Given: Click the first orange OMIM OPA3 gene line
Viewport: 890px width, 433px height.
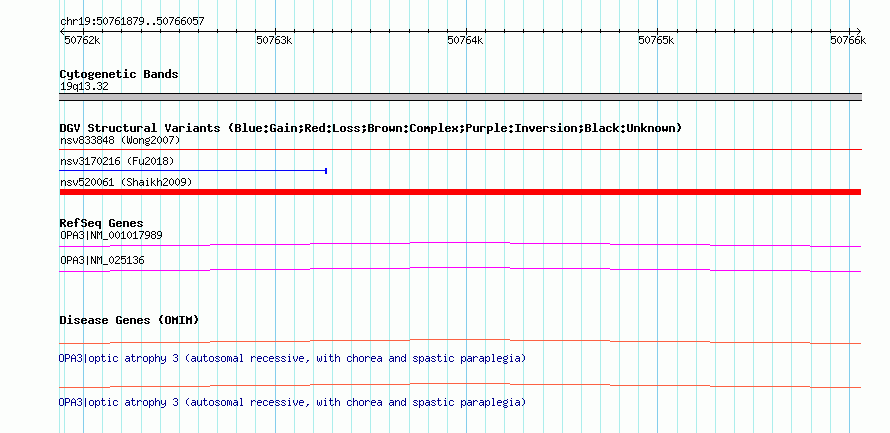Looking at the screenshot, I should [x=460, y=342].
